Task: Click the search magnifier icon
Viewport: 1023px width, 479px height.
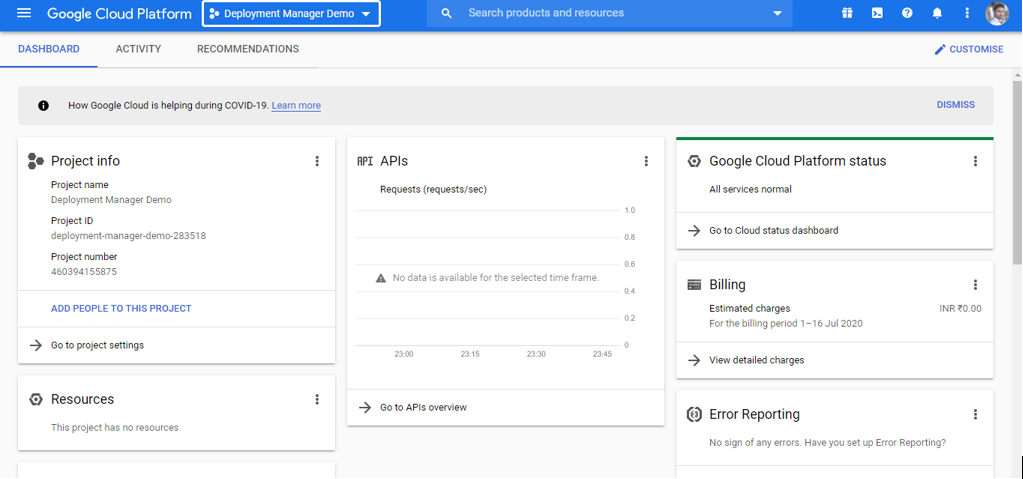Action: point(446,13)
